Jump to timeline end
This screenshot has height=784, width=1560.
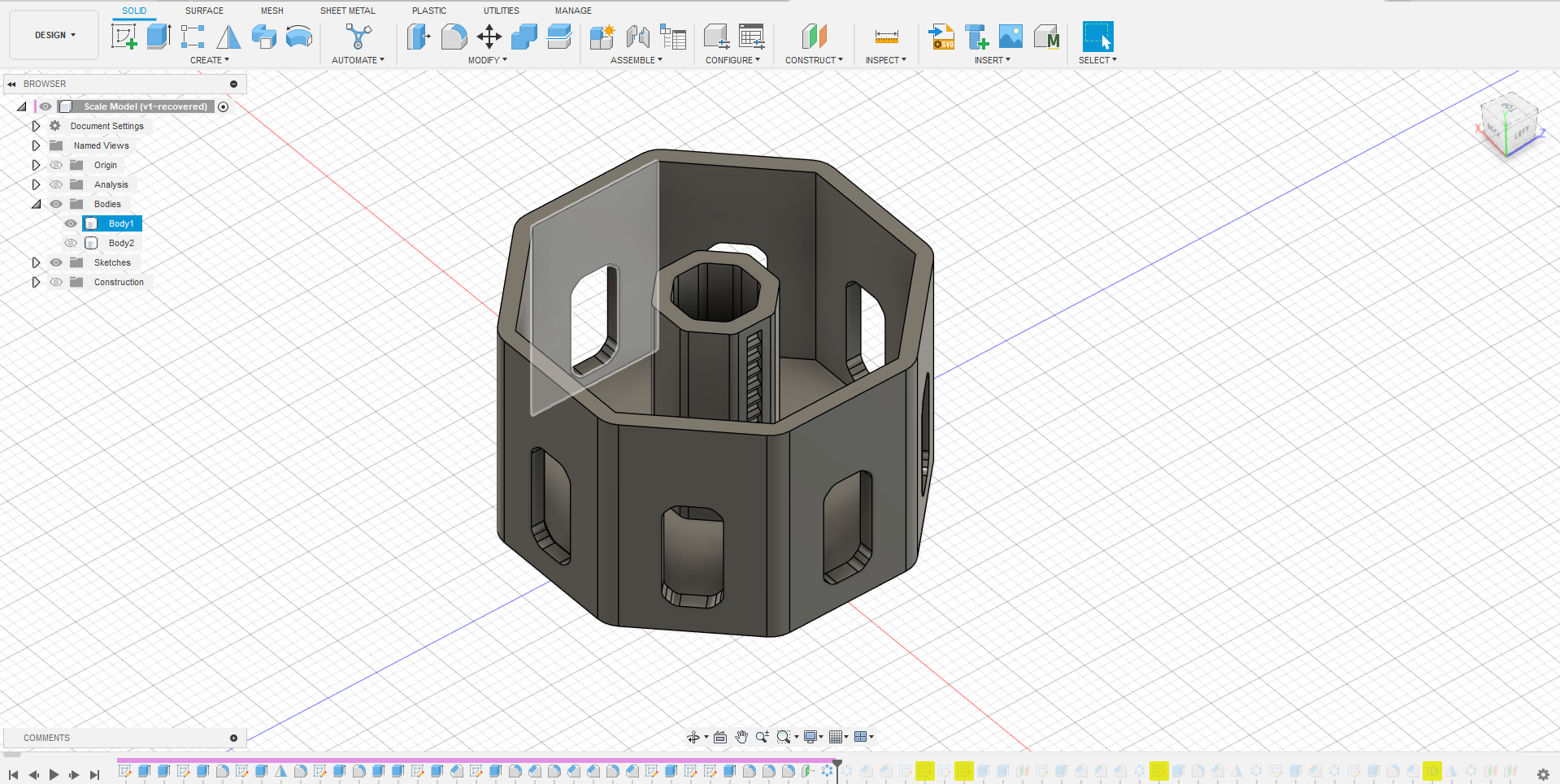point(95,775)
